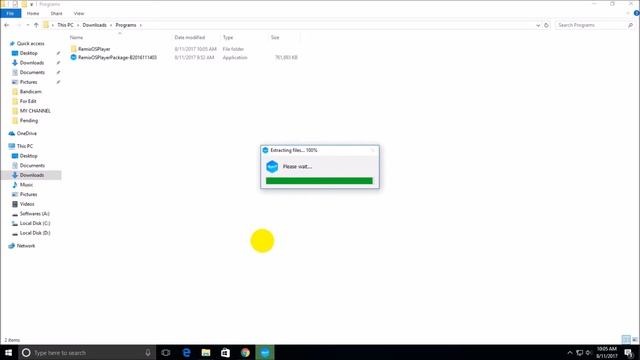This screenshot has width=640, height=360.
Task: Click Remix OS Player taskbar icon
Action: click(x=265, y=353)
